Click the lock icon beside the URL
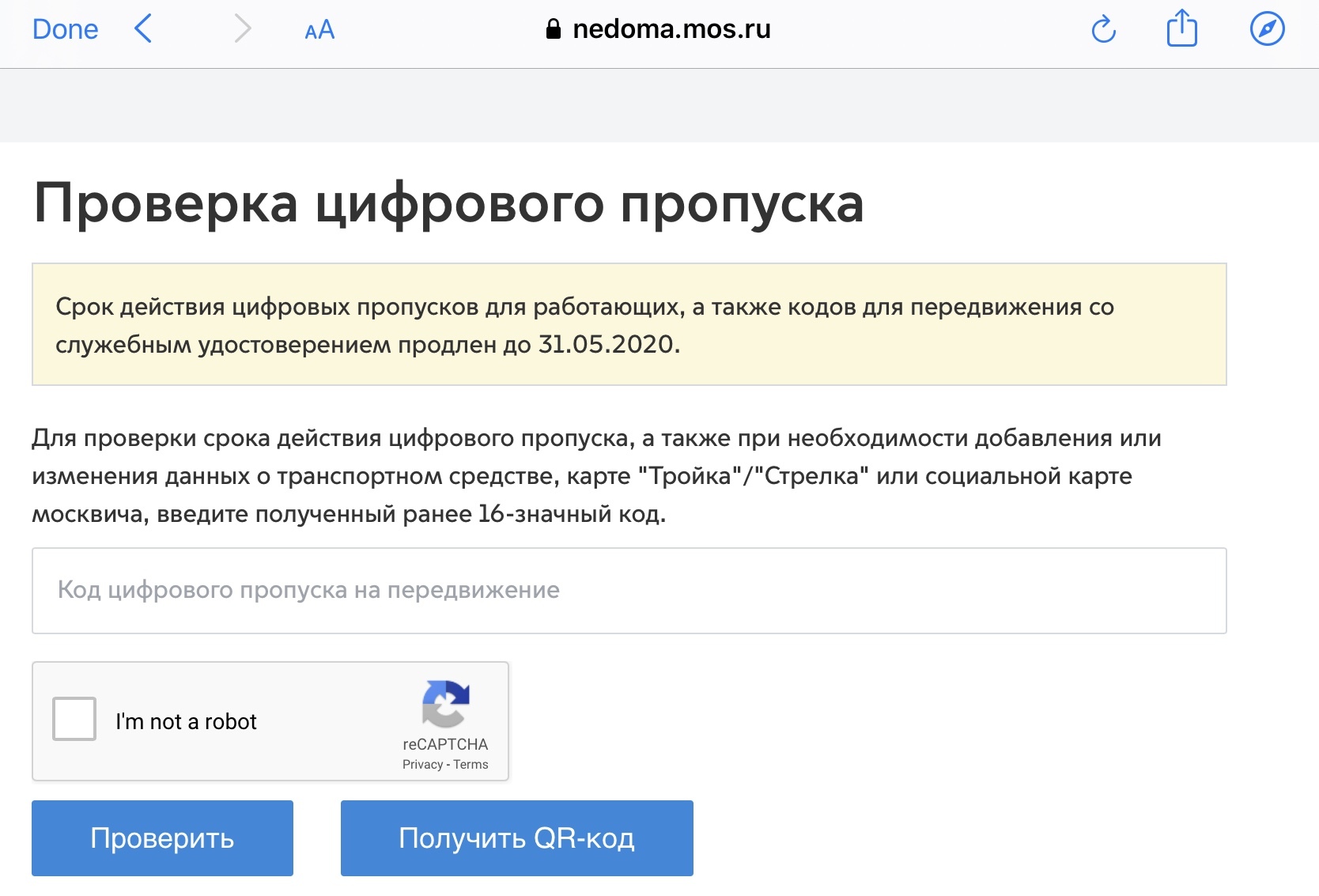Image resolution: width=1319 pixels, height=896 pixels. (x=554, y=29)
